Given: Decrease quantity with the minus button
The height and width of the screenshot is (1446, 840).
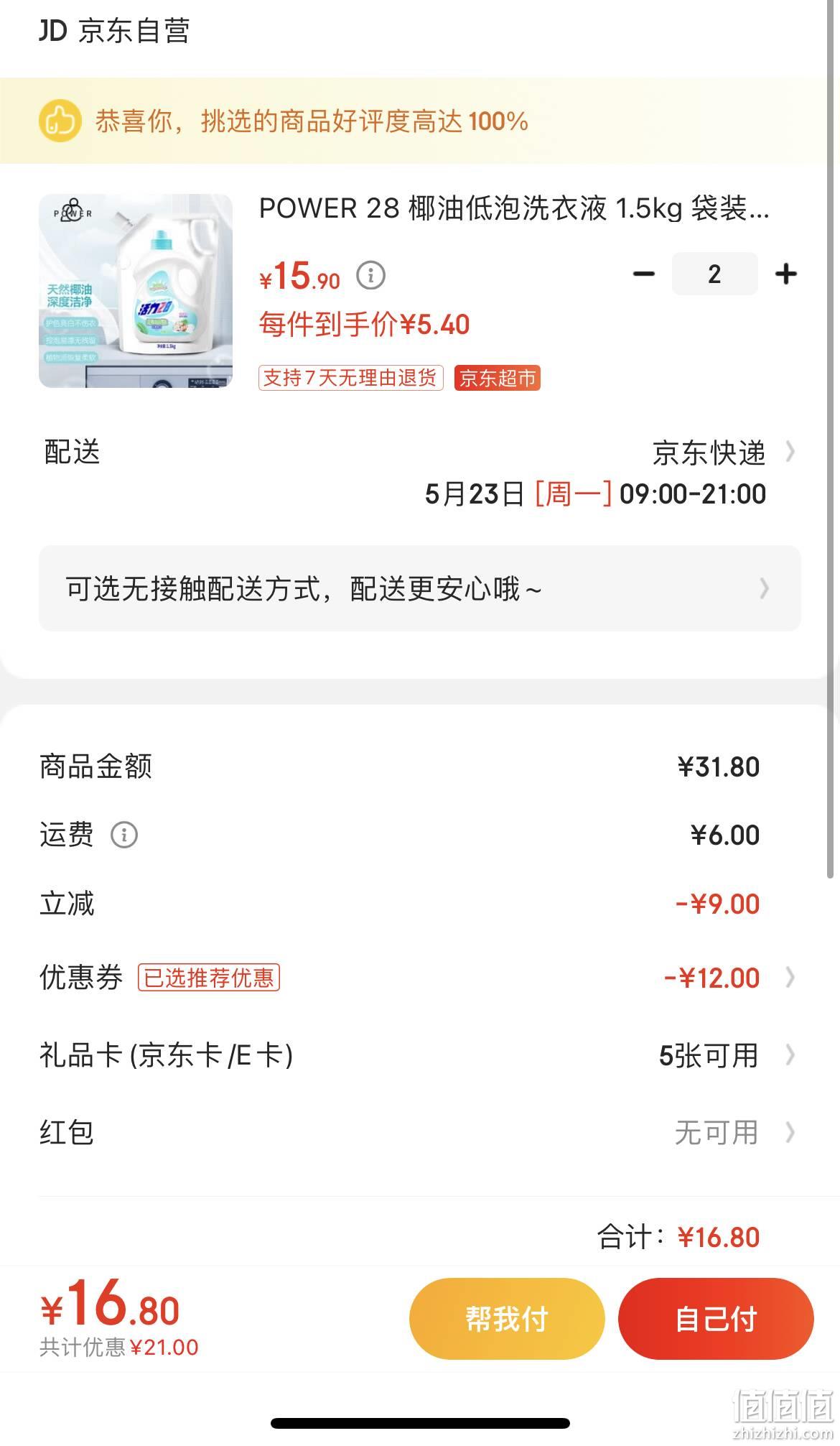Looking at the screenshot, I should pyautogui.click(x=644, y=274).
